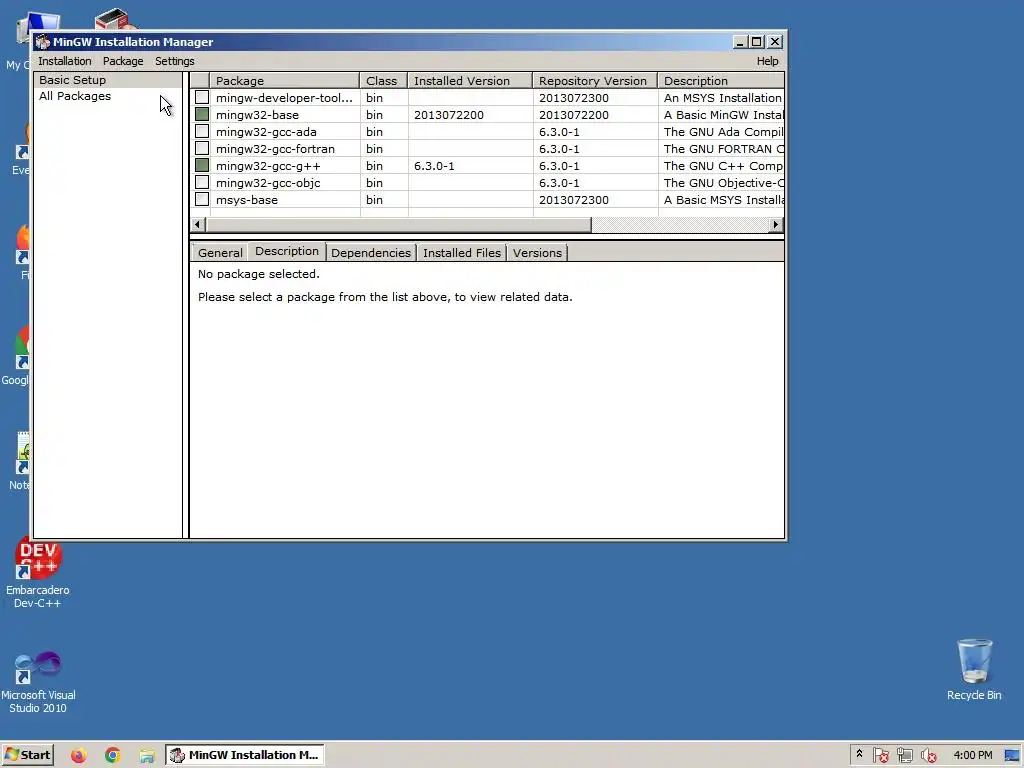Click the MinGW Installation Manager taskbar button
The image size is (1024, 768).
coord(244,755)
